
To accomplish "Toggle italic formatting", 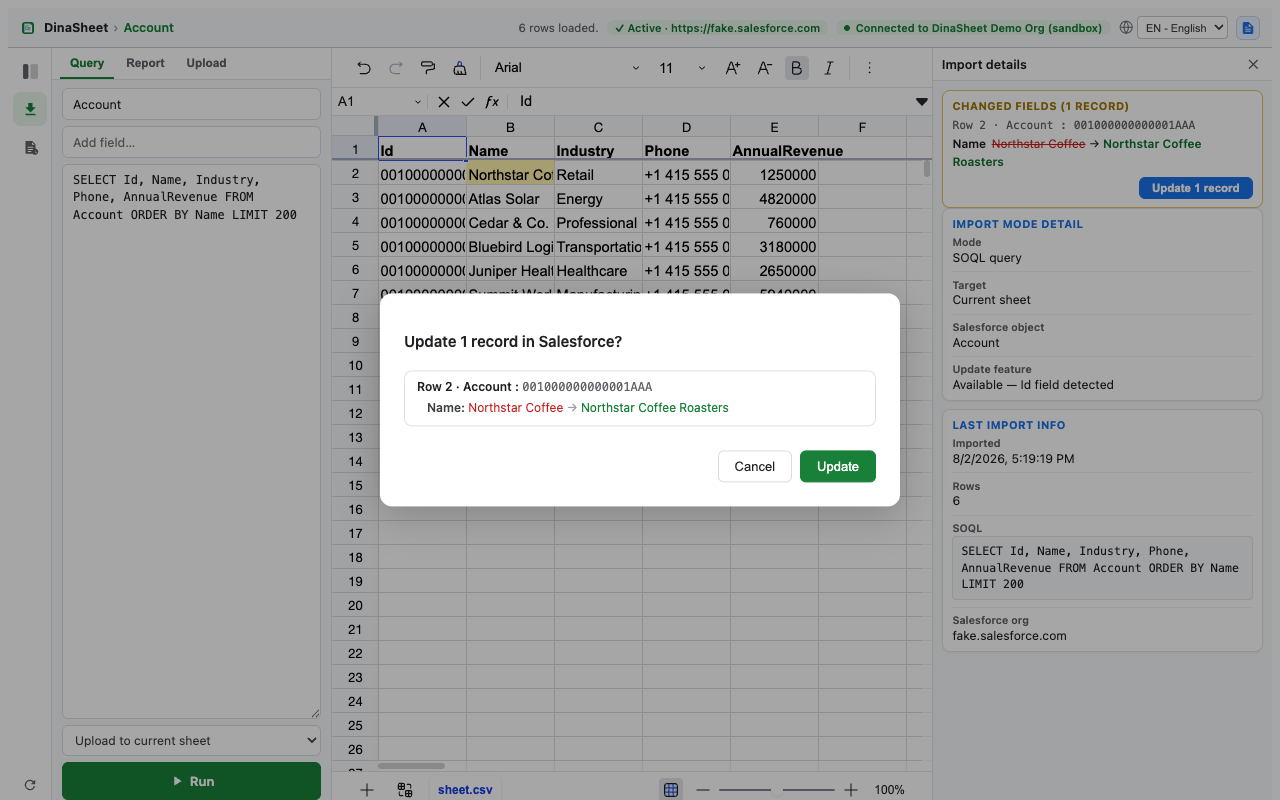I will click(829, 68).
